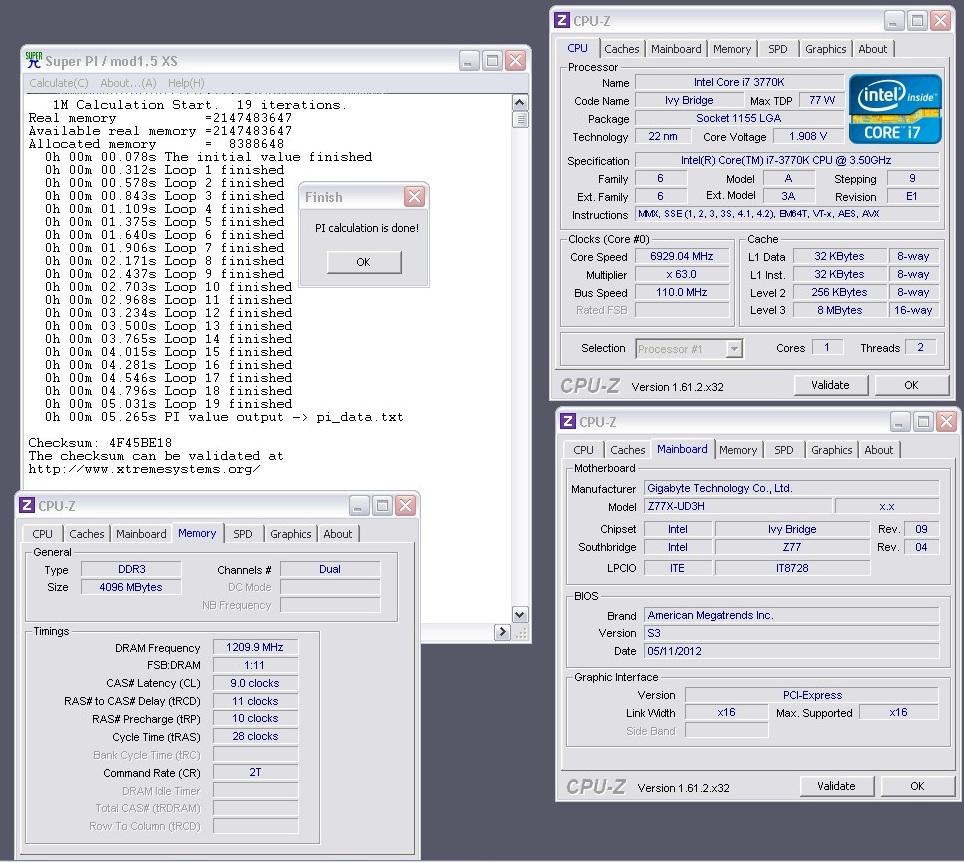The image size is (964, 863).
Task: Click Command Rate value 2T
Action: [255, 772]
